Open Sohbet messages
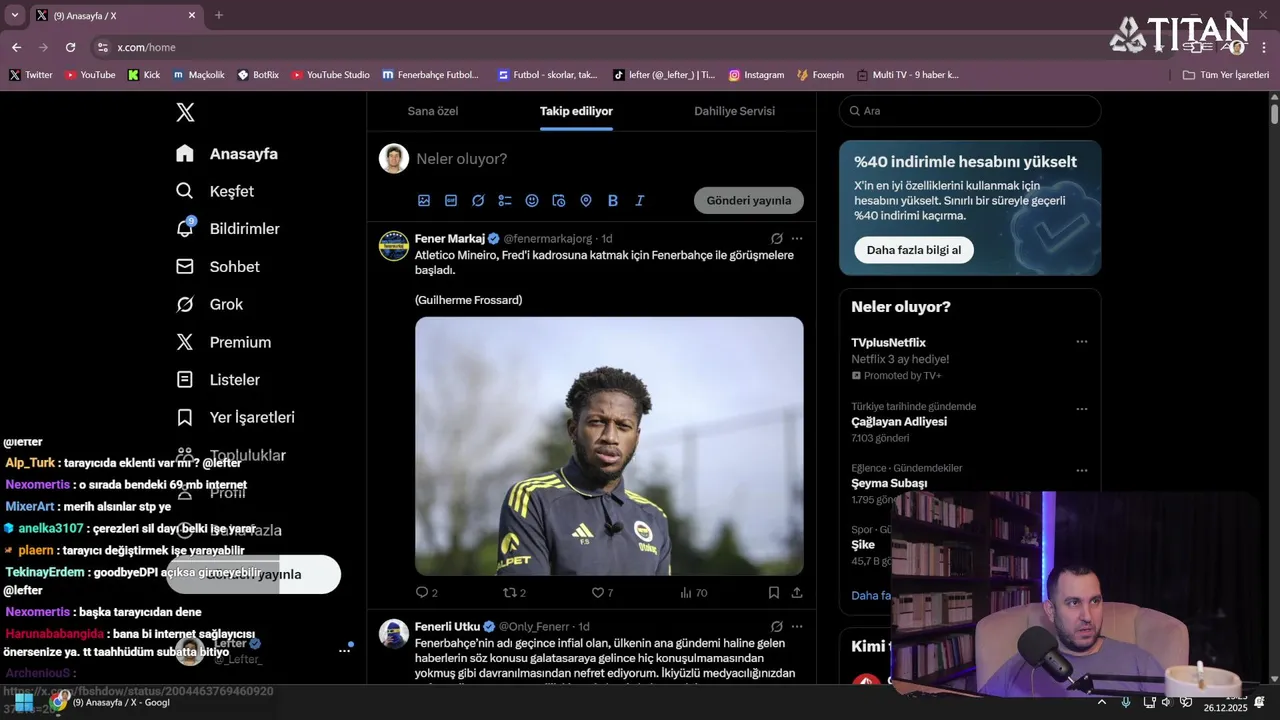The width and height of the screenshot is (1280, 720). 218,267
